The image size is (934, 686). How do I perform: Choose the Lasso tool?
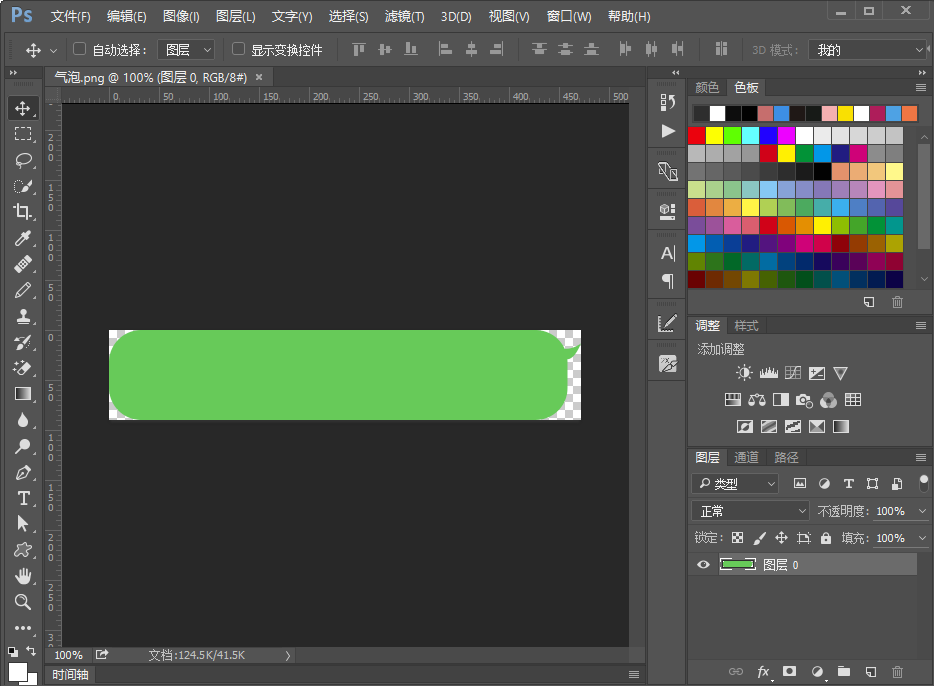coord(23,160)
